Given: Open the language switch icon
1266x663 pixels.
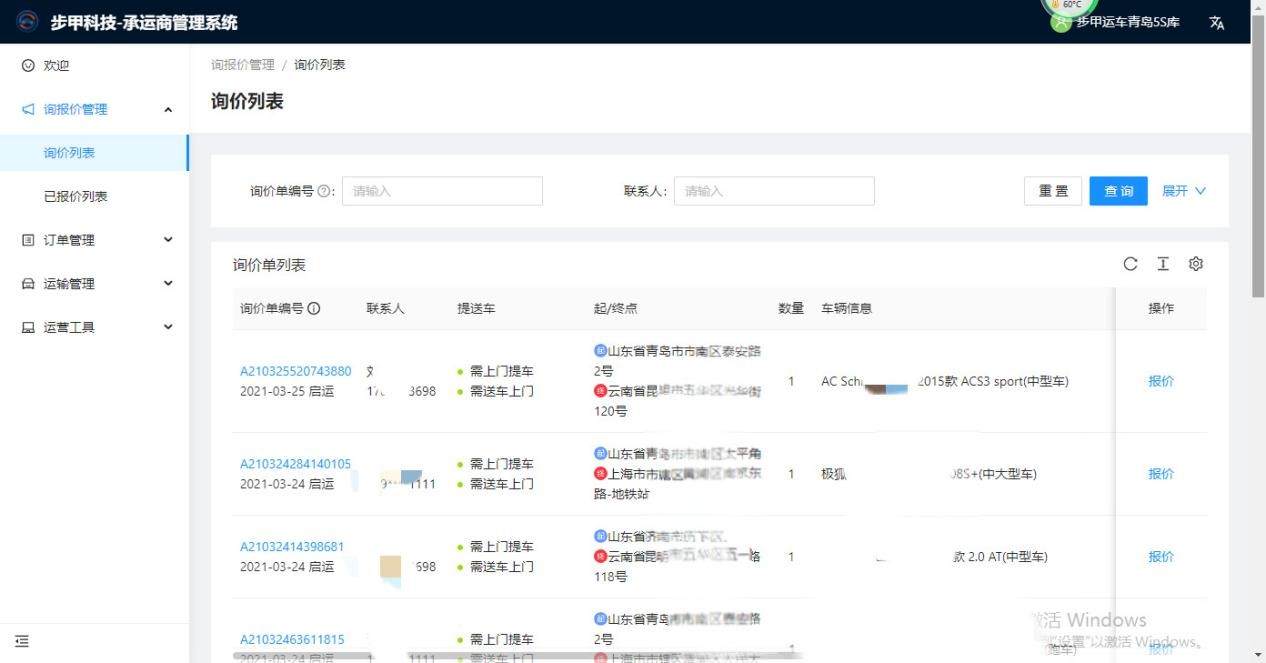Looking at the screenshot, I should pos(1216,22).
